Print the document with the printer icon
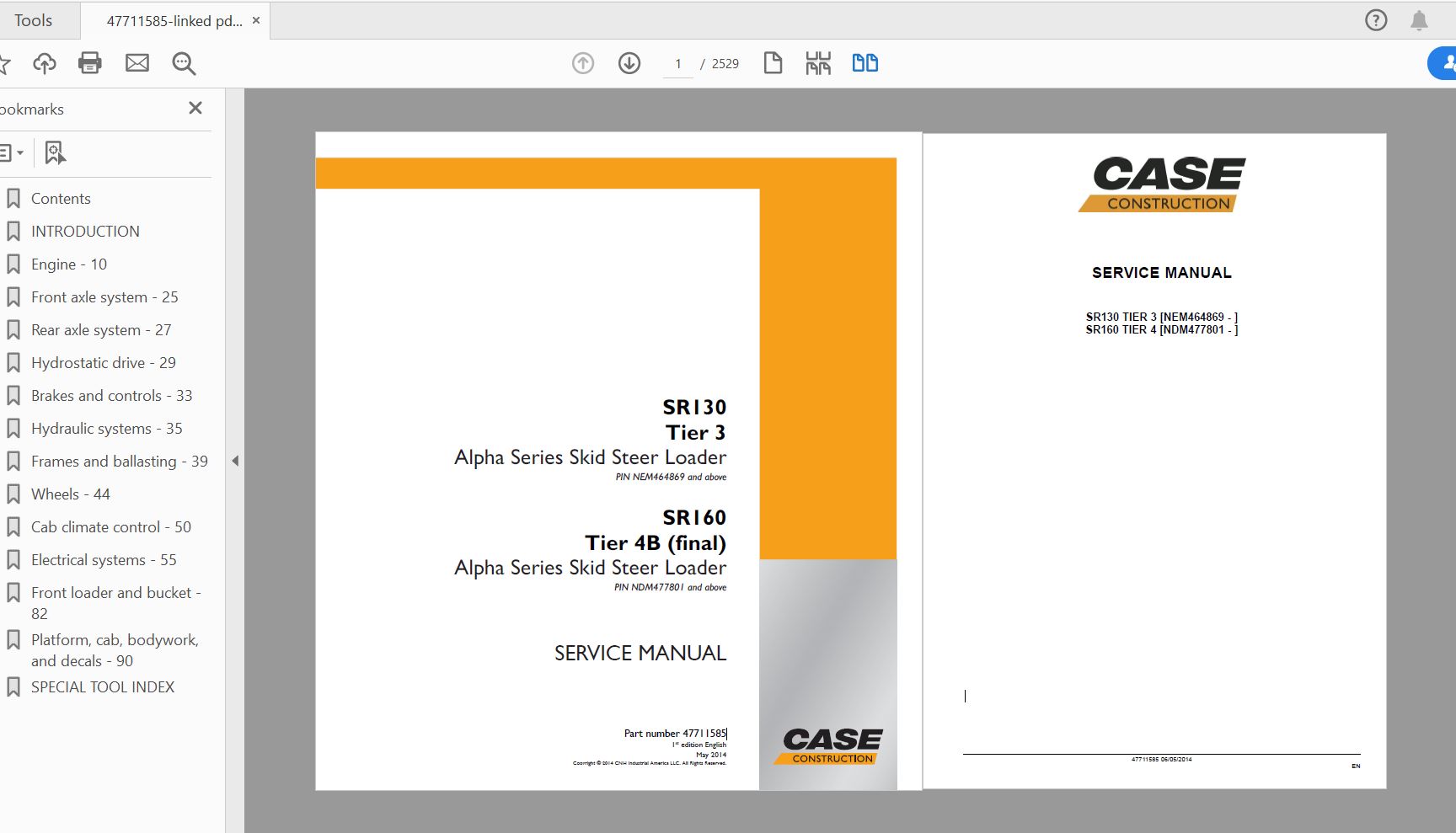The width and height of the screenshot is (1456, 833). click(x=90, y=63)
